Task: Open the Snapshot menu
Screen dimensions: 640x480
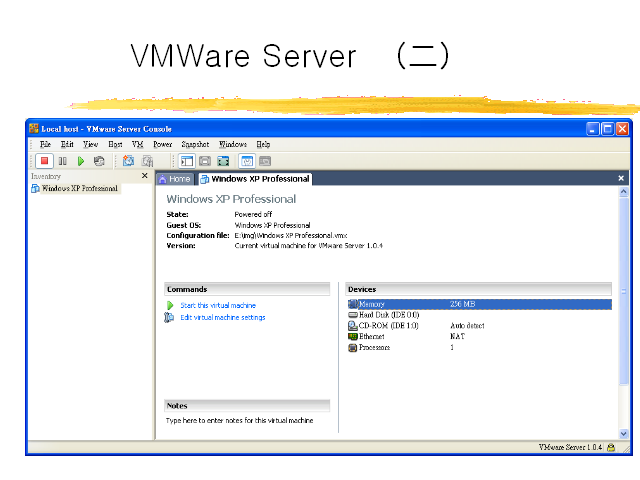Action: [195, 144]
